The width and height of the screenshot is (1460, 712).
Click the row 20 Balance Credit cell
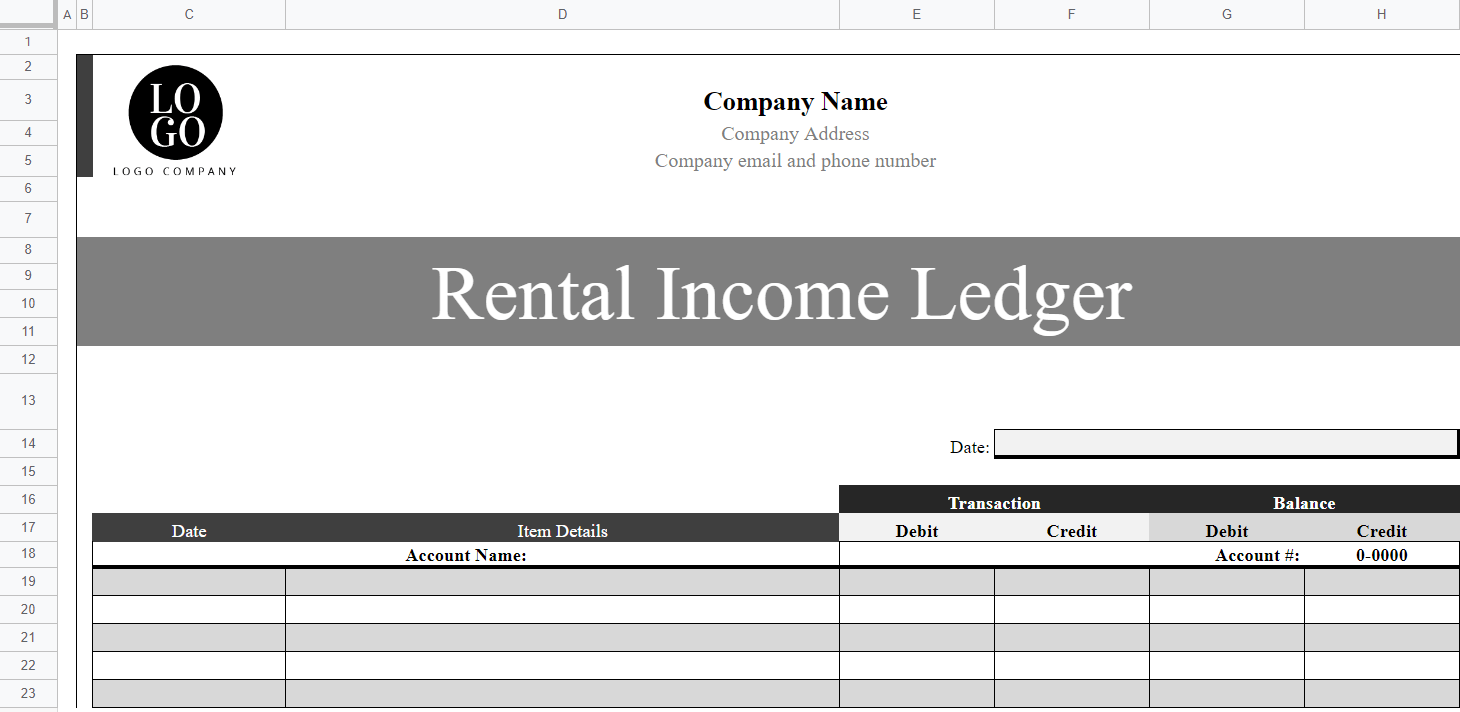[1382, 609]
